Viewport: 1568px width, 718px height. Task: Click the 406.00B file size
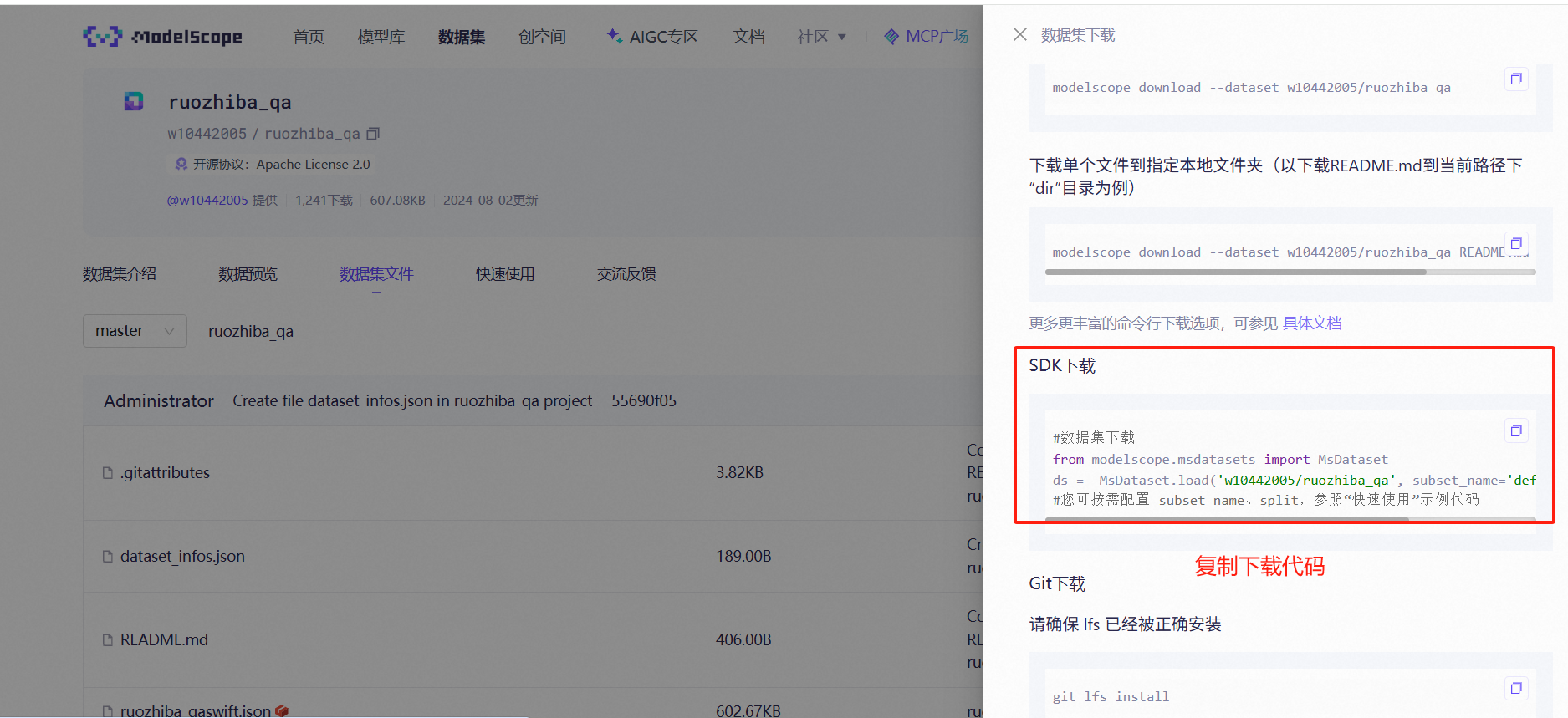(743, 640)
